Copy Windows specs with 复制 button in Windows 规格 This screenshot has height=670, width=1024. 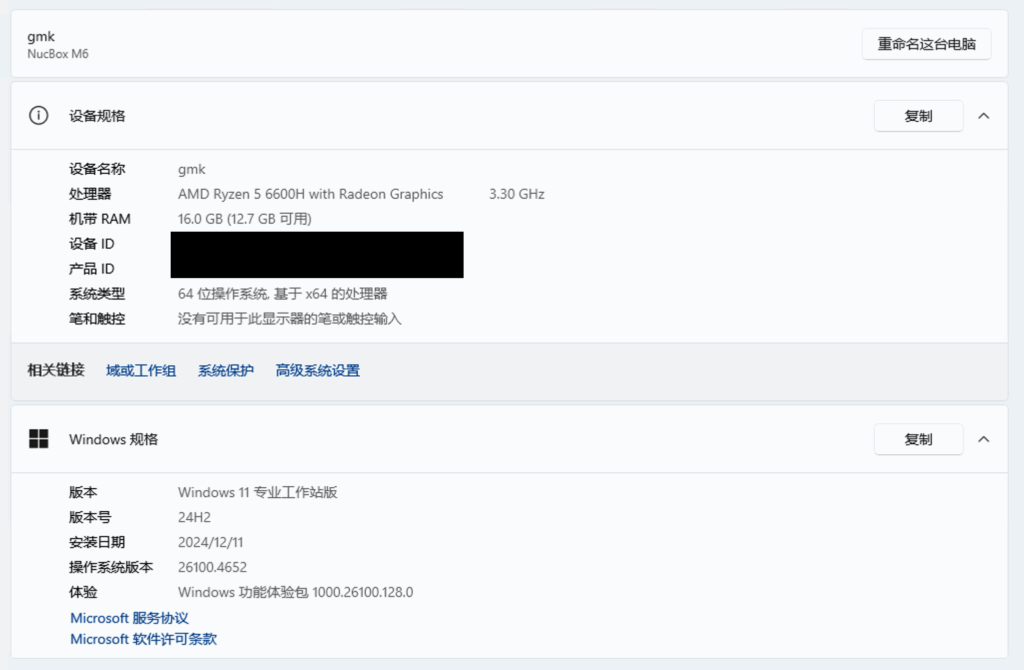tap(918, 439)
